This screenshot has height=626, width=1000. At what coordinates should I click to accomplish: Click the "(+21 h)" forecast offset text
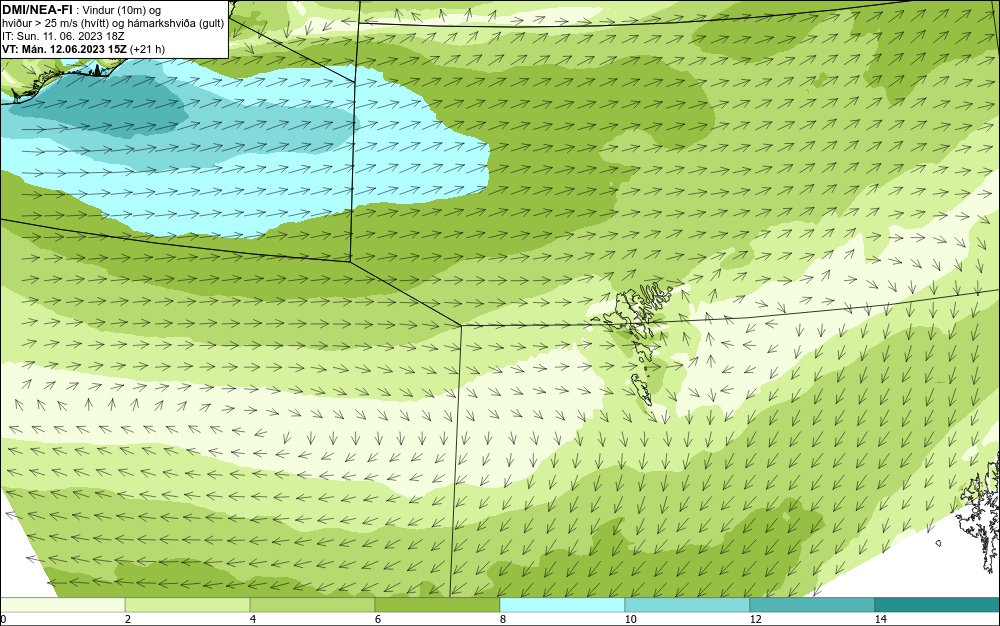coord(147,49)
